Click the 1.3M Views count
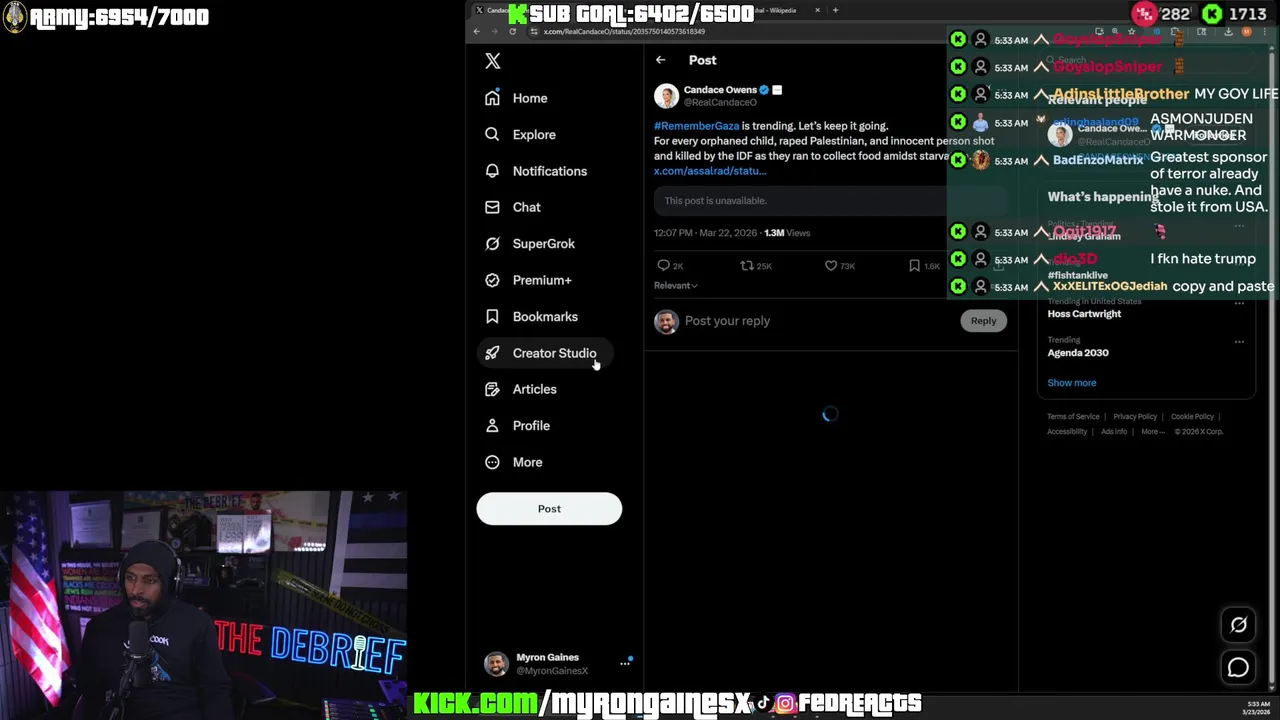 [787, 233]
